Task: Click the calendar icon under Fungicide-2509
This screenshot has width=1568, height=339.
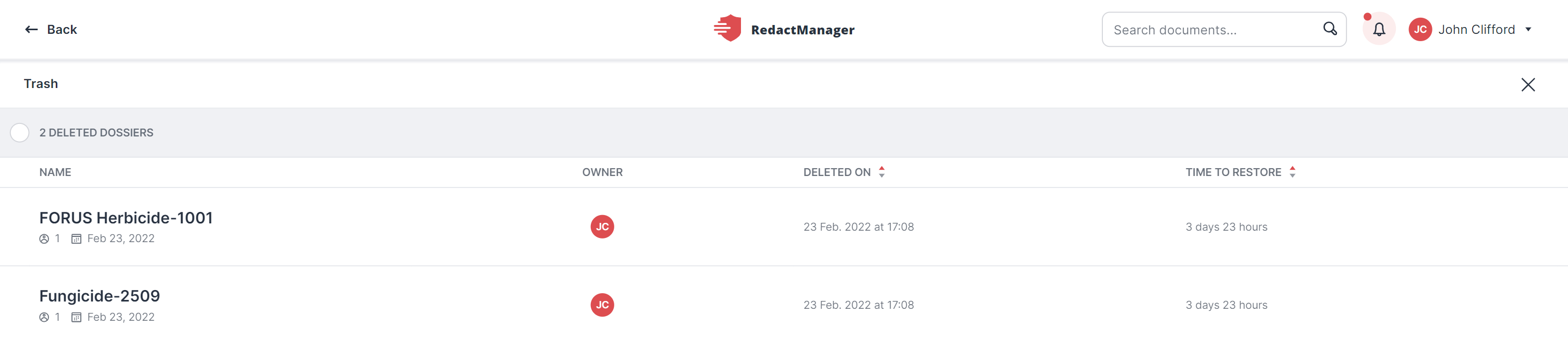Action: (x=76, y=317)
